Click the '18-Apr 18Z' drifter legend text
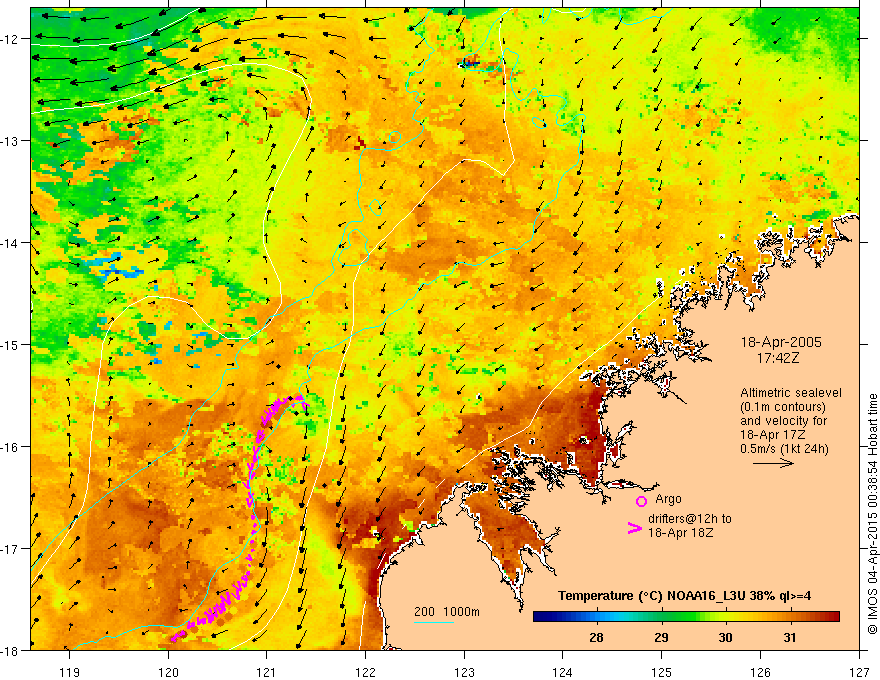Image resolution: width=880 pixels, height=680 pixels. pos(681,532)
